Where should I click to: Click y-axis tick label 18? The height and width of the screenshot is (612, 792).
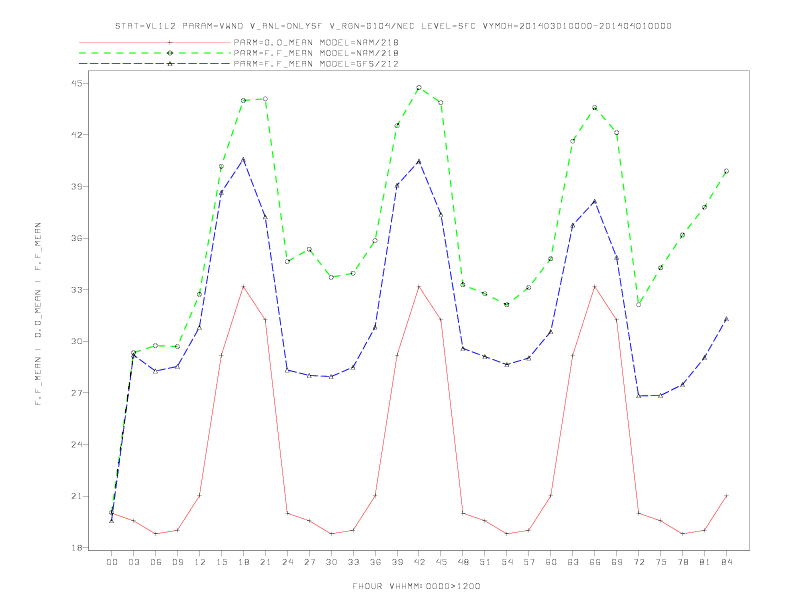76,548
